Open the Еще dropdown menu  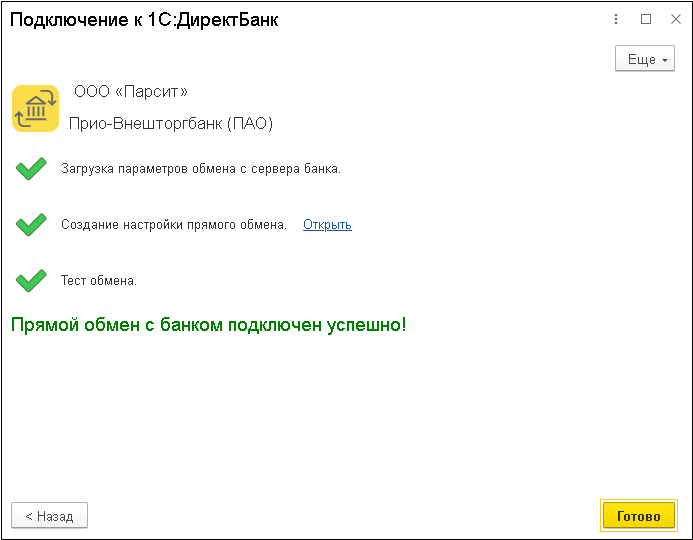pyautogui.click(x=645, y=58)
